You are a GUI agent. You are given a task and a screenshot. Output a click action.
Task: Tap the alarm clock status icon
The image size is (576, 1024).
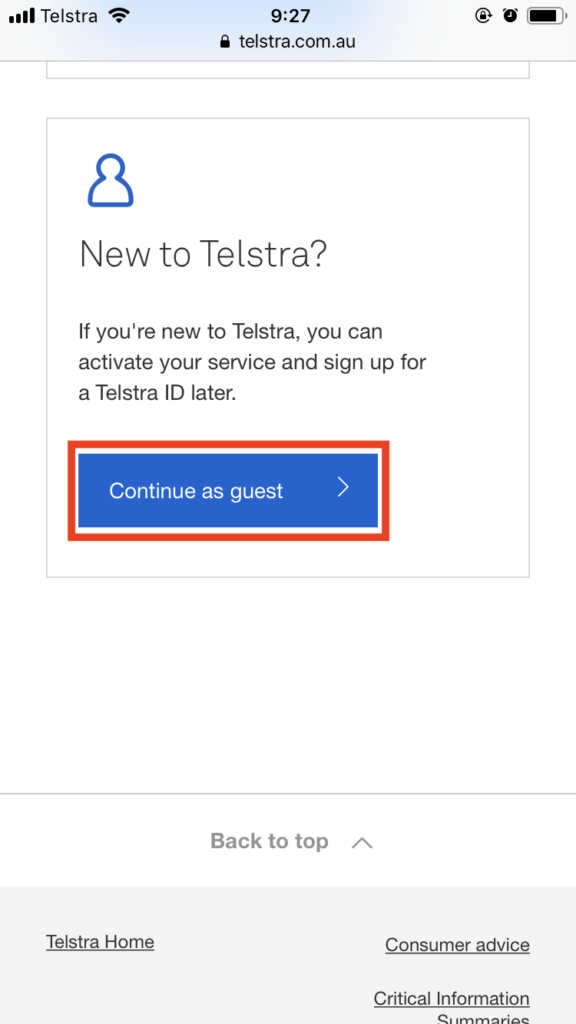(510, 15)
